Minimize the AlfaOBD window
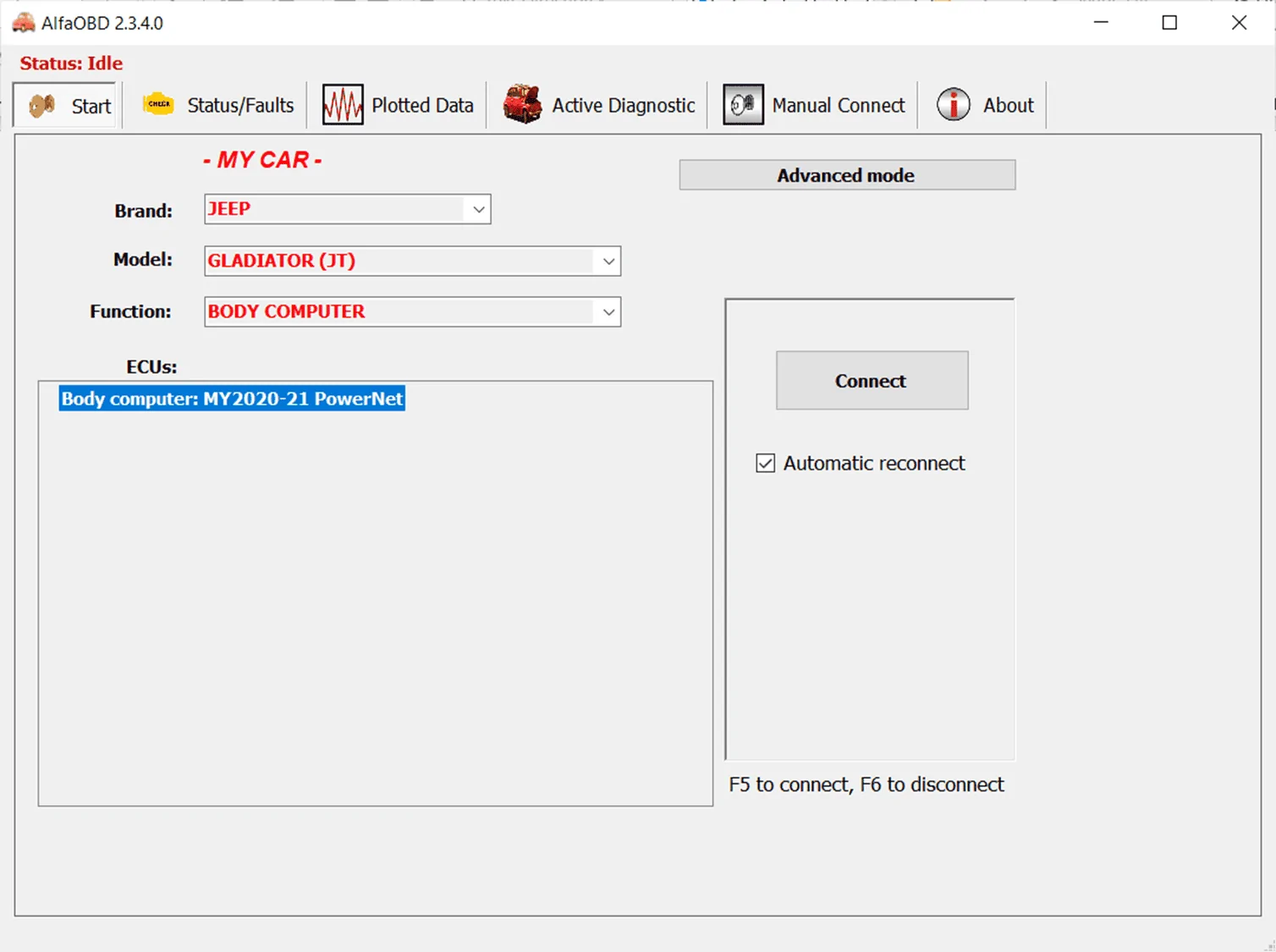This screenshot has height=952, width=1276. pos(1101,23)
